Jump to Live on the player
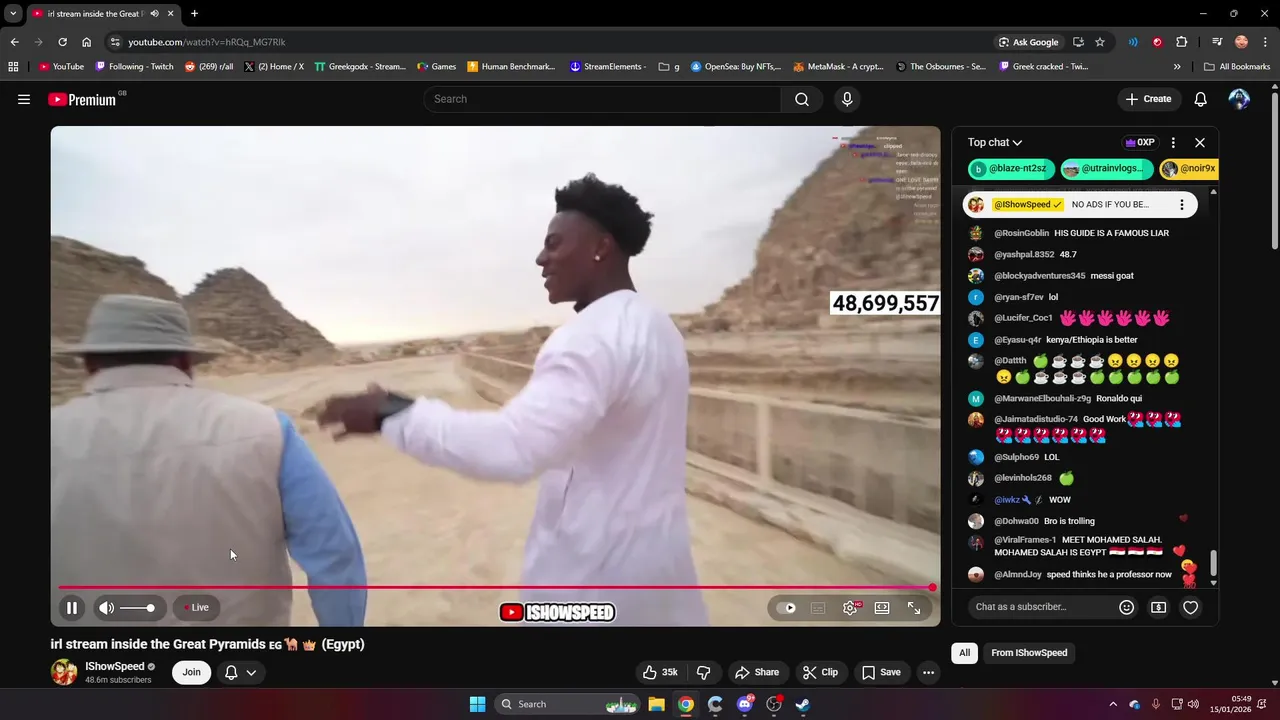 coord(196,607)
